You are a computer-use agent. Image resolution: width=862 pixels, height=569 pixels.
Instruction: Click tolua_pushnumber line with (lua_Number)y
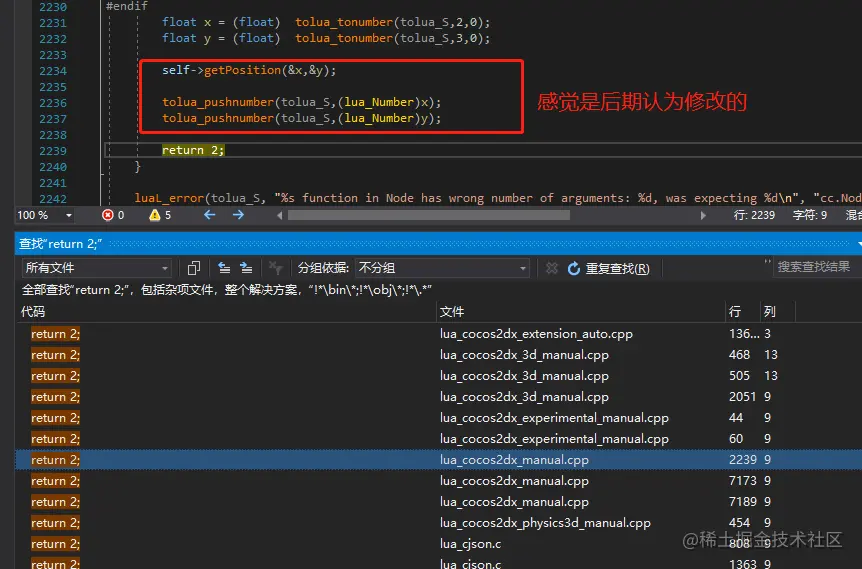(301, 118)
